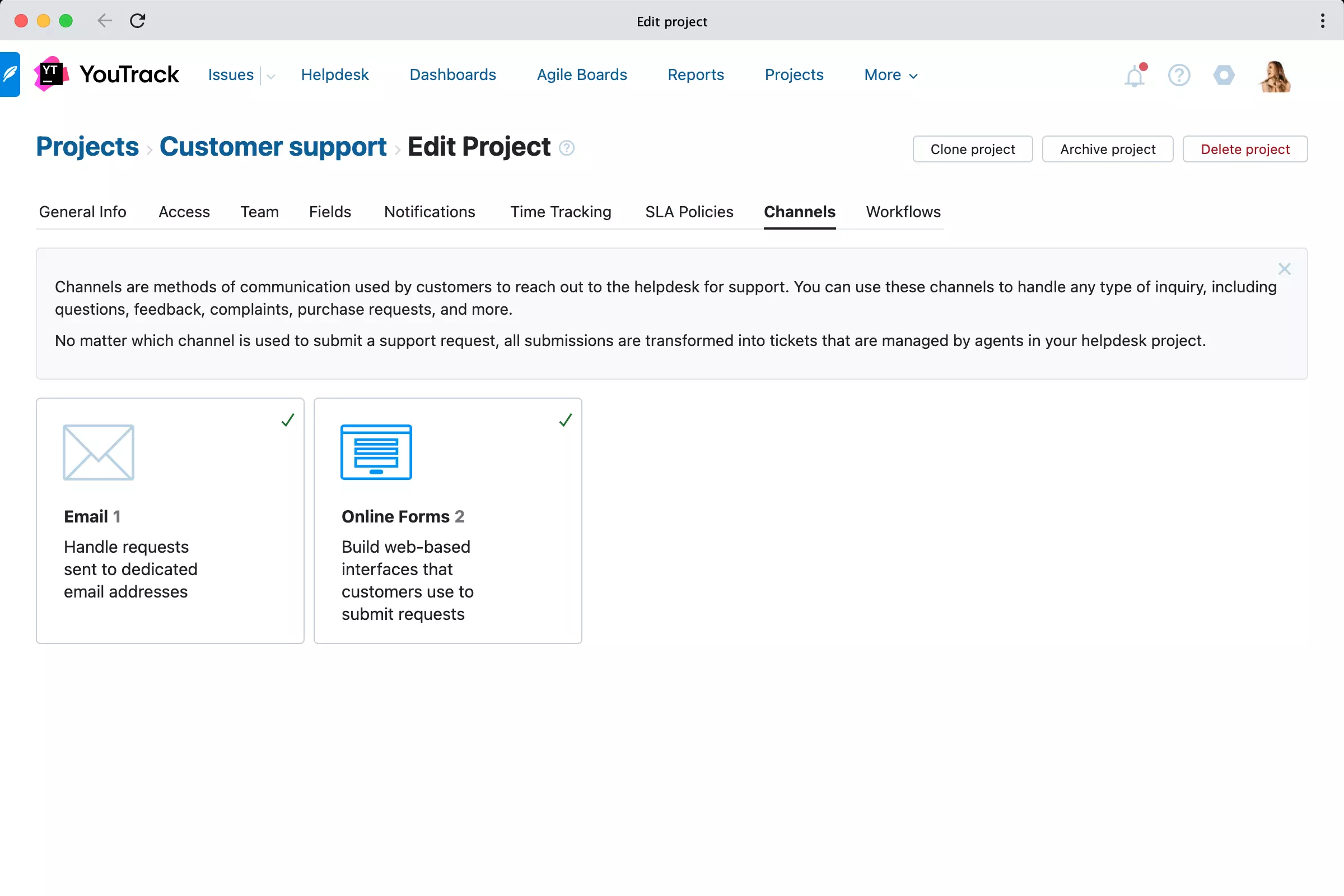Open the Customer support breadcrumb link
The height and width of the screenshot is (896, 1344).
coord(273,147)
